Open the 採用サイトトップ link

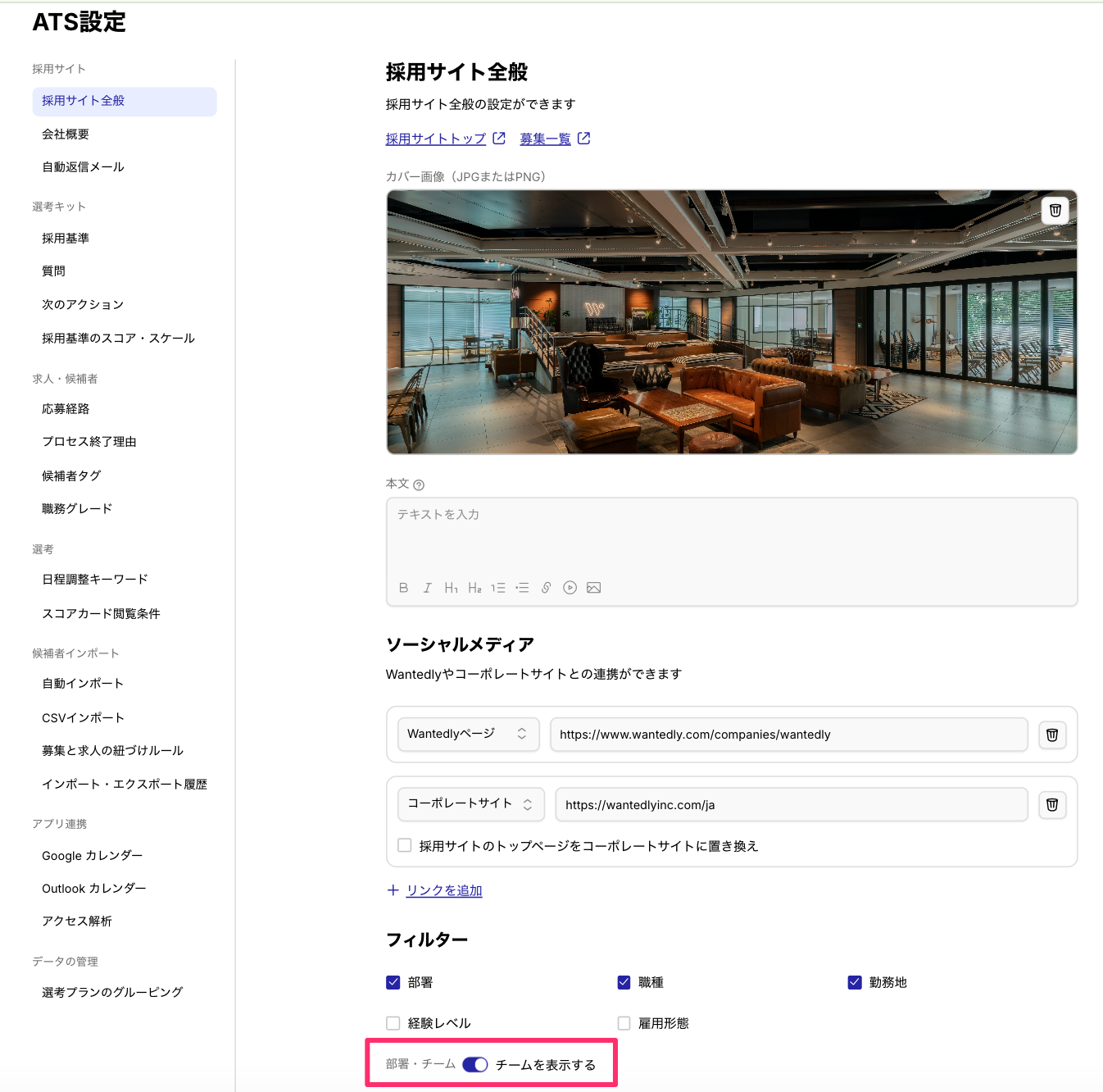436,139
